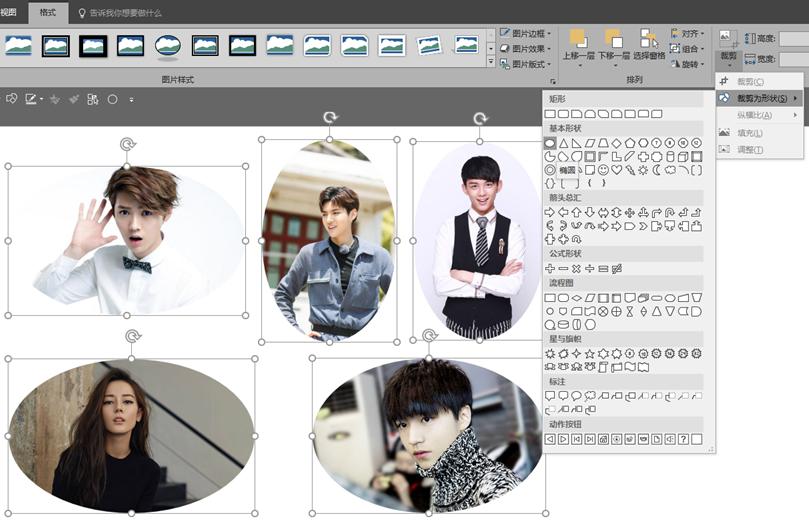Screen dimensions: 809x526
Task: Expand the 旋转 rotate dropdown
Action: click(687, 63)
